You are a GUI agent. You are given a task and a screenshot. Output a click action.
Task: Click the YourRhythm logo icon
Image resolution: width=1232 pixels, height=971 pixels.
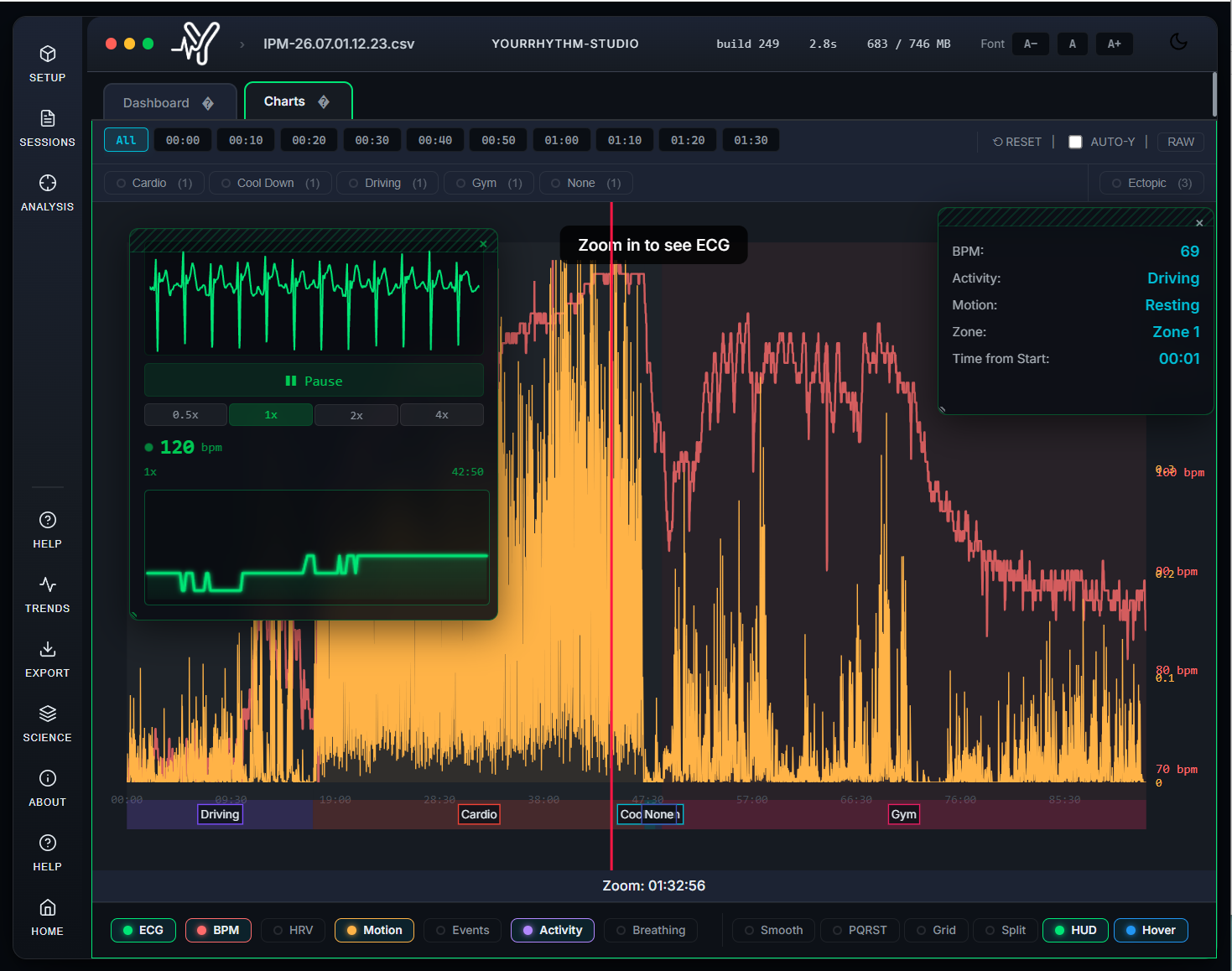tap(195, 44)
